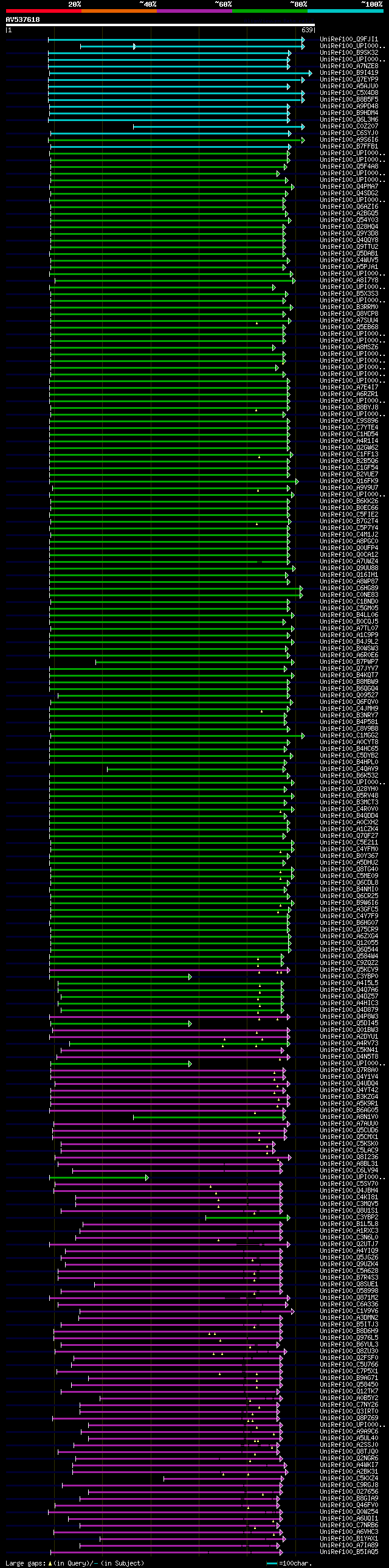The image size is (389, 1568).
Task: Click the orange ~40% legend color segment
Action: tap(119, 11)
